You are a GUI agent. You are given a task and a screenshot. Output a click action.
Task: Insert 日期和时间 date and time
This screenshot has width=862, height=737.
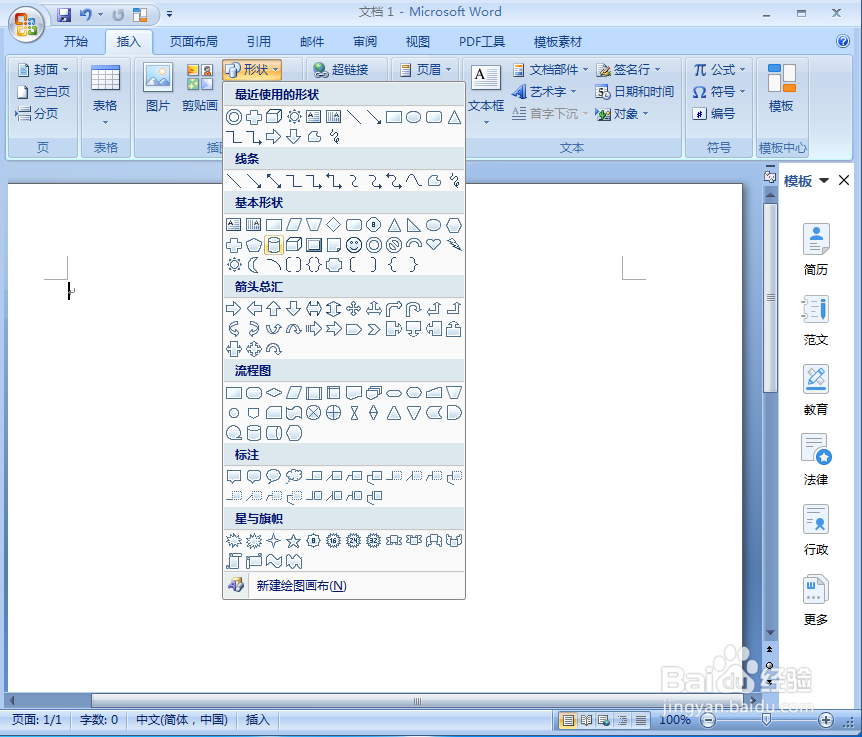click(635, 92)
